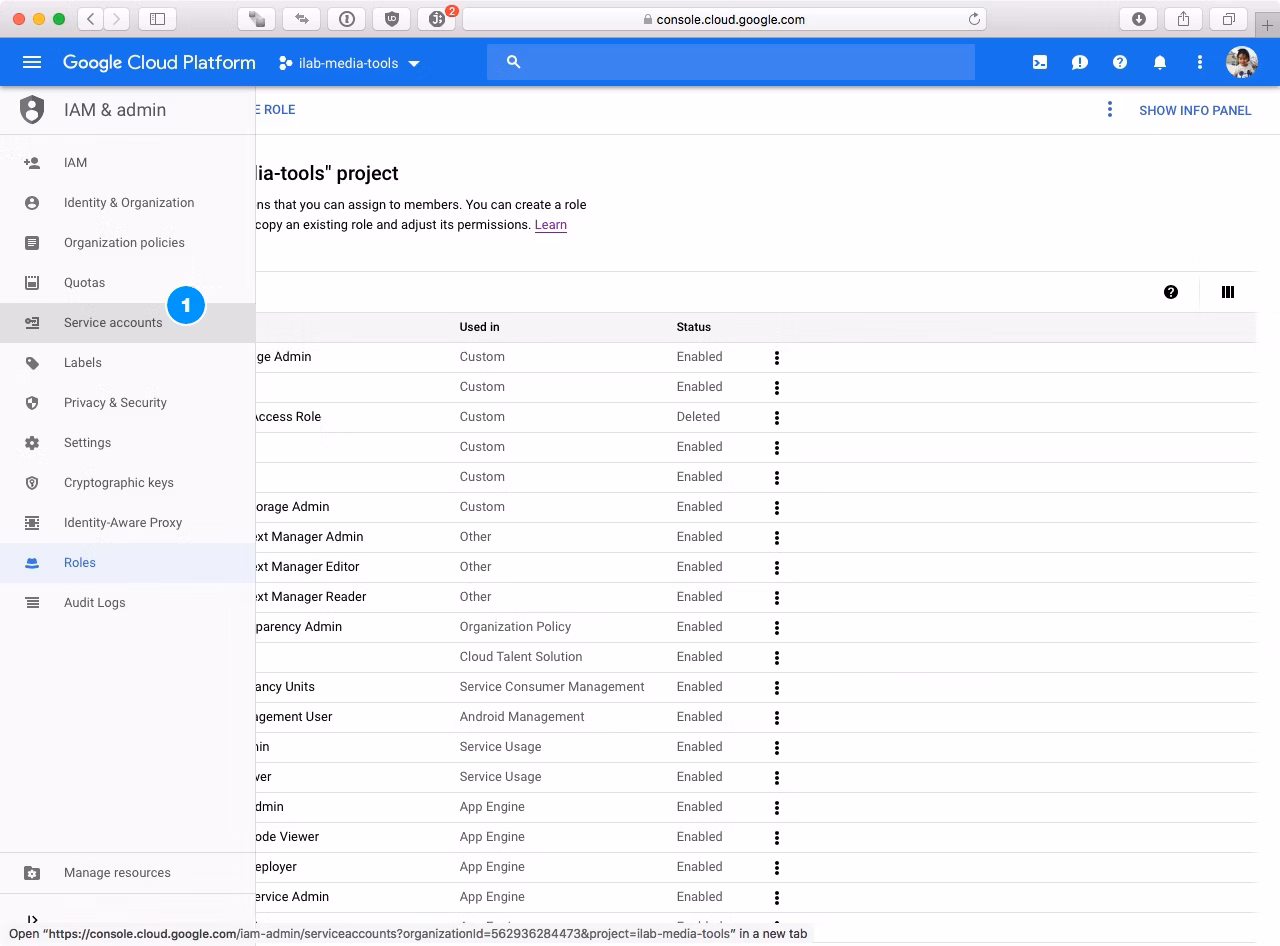Click the Organization Policy cell
Viewport: 1280px width, 946px height.
515,627
